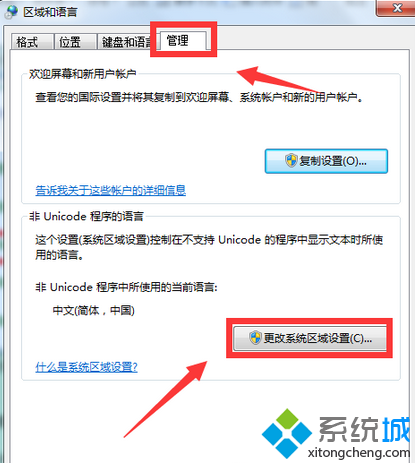Click the 中文(简体，中国) current language text

click(94, 310)
